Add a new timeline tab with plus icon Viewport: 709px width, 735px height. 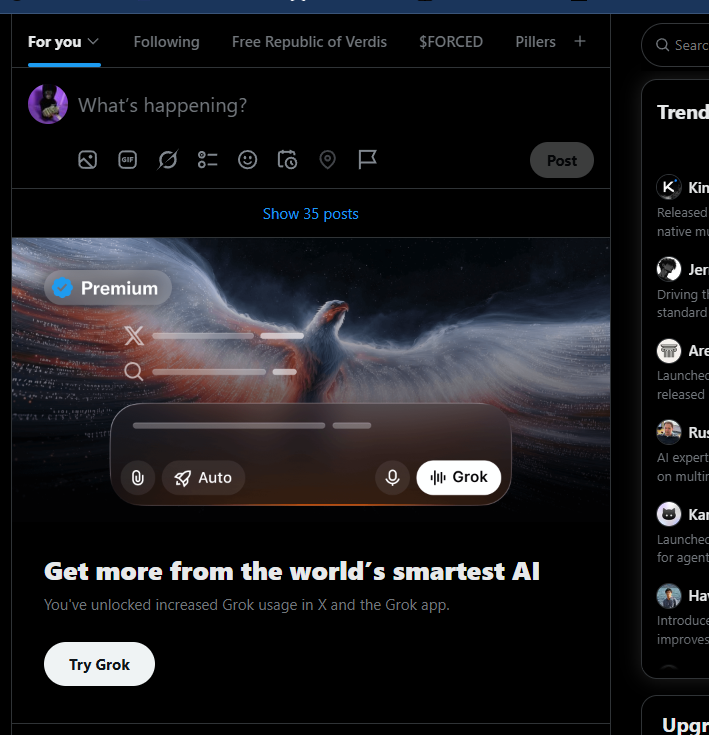pos(580,41)
